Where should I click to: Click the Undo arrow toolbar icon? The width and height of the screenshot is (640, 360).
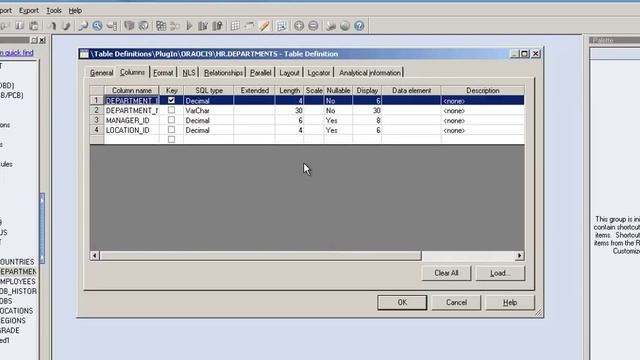point(52,26)
